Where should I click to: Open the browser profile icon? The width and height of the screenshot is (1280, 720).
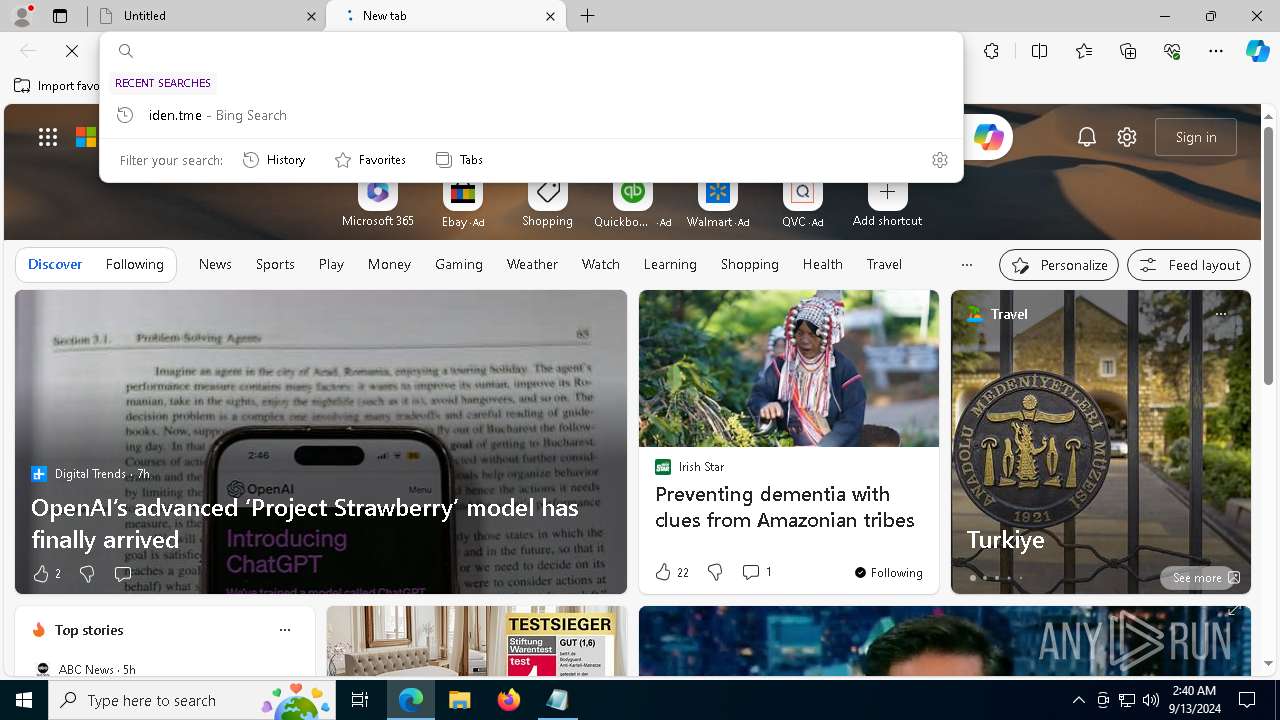[22, 16]
